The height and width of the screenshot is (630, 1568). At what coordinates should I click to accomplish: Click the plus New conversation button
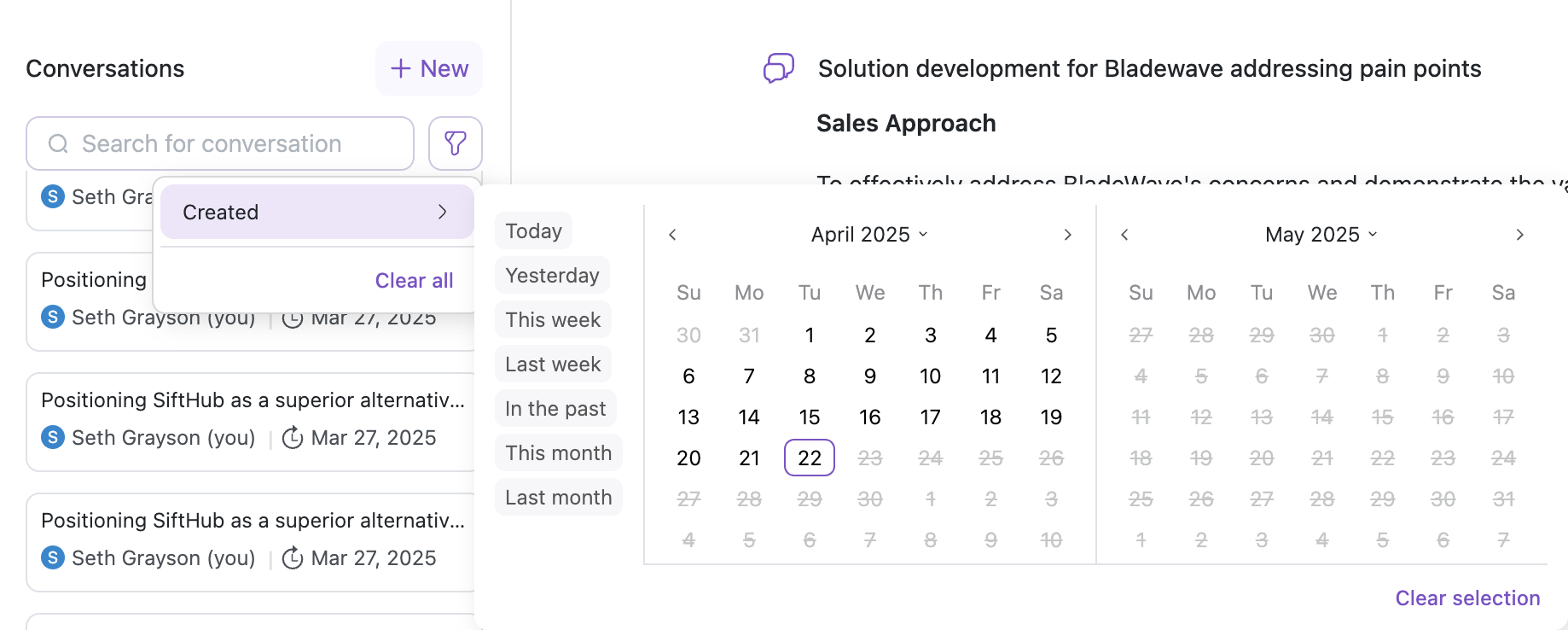click(429, 68)
